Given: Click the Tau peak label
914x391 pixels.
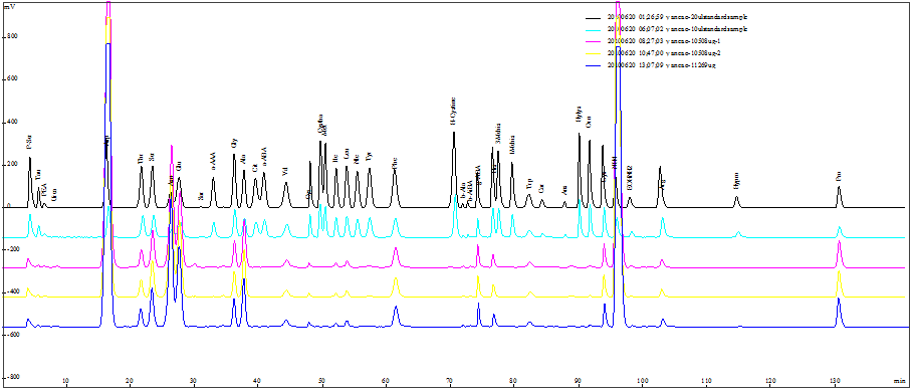Looking at the screenshot, I should point(38,174).
